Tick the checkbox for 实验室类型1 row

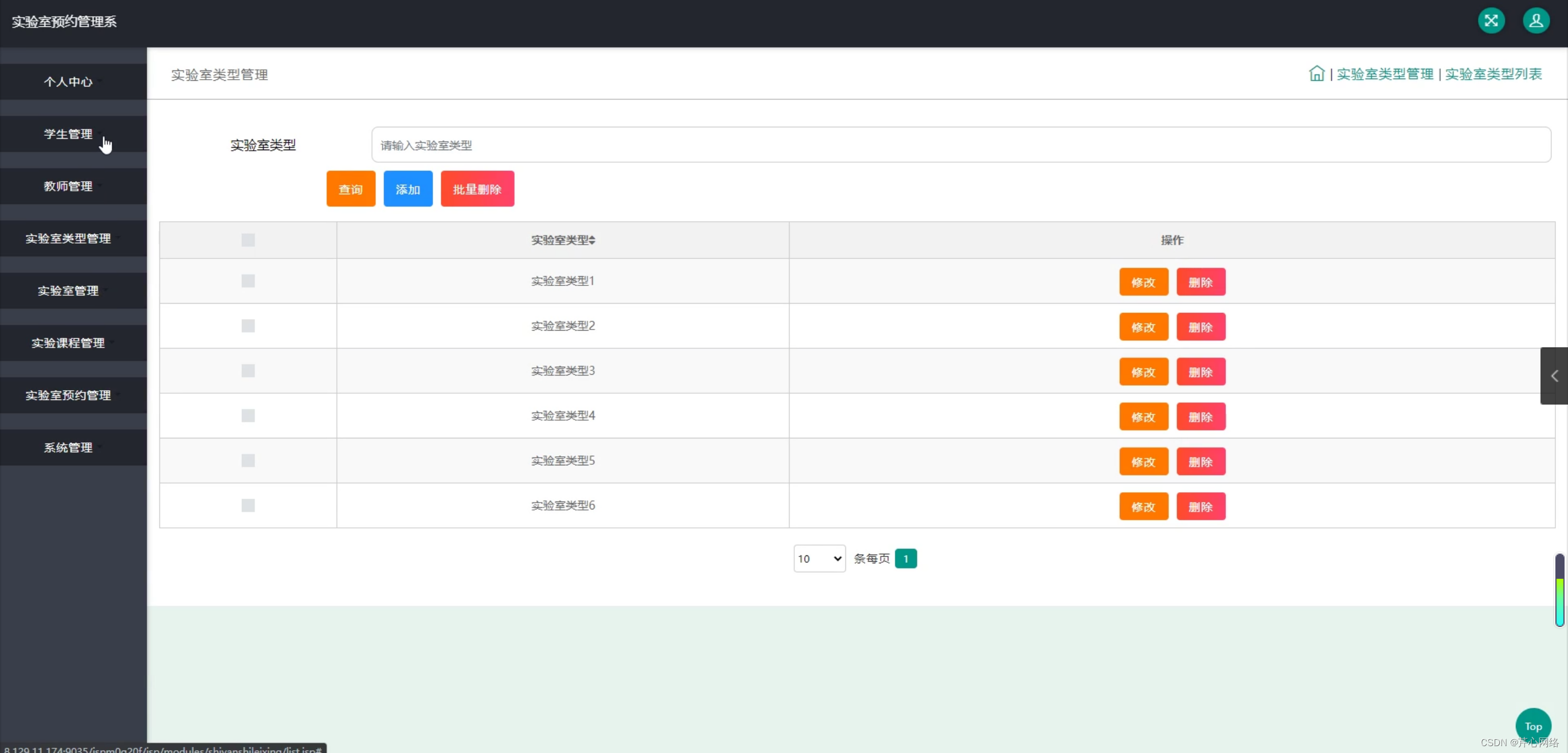[x=248, y=281]
